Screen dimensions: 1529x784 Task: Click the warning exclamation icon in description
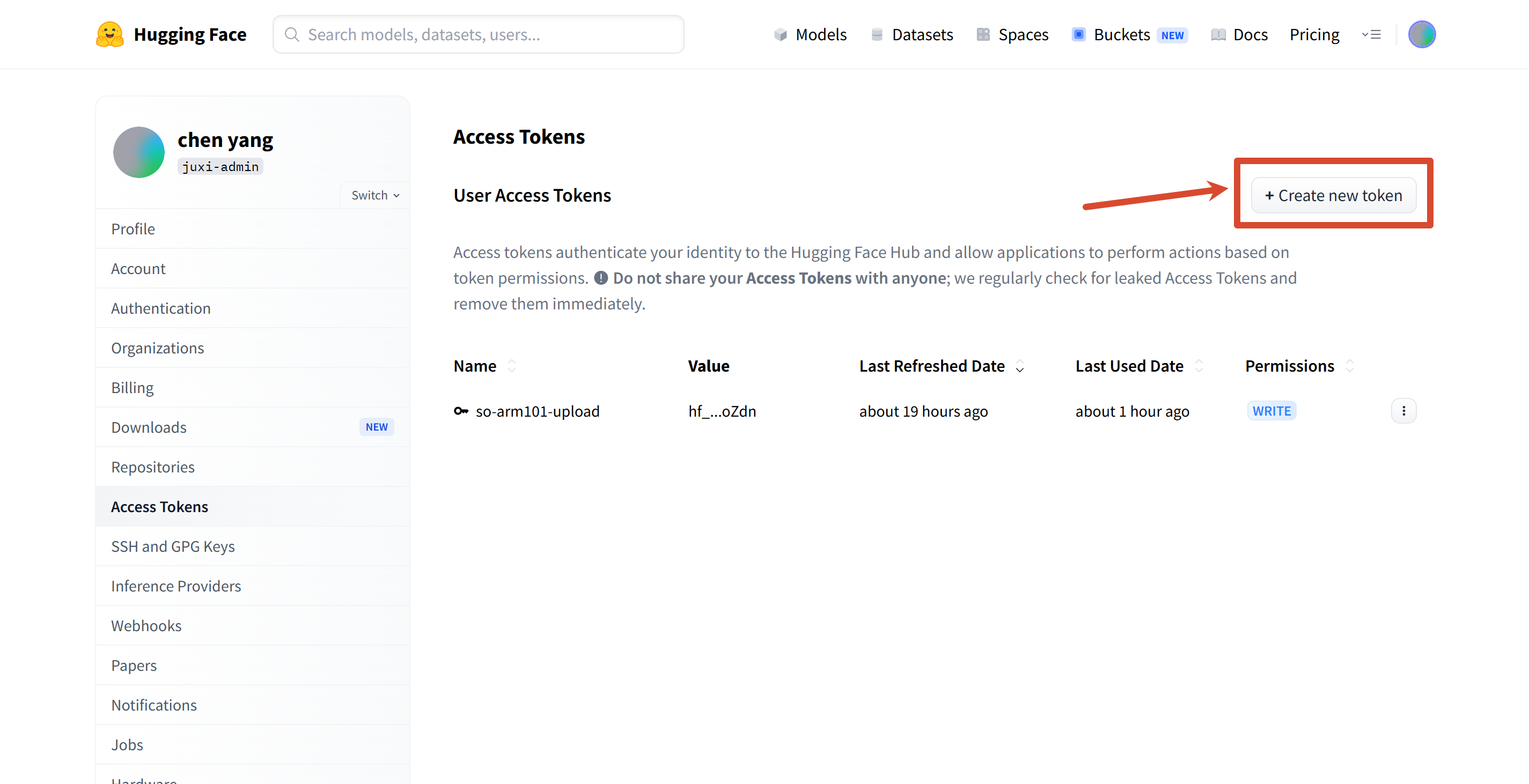(x=601, y=278)
